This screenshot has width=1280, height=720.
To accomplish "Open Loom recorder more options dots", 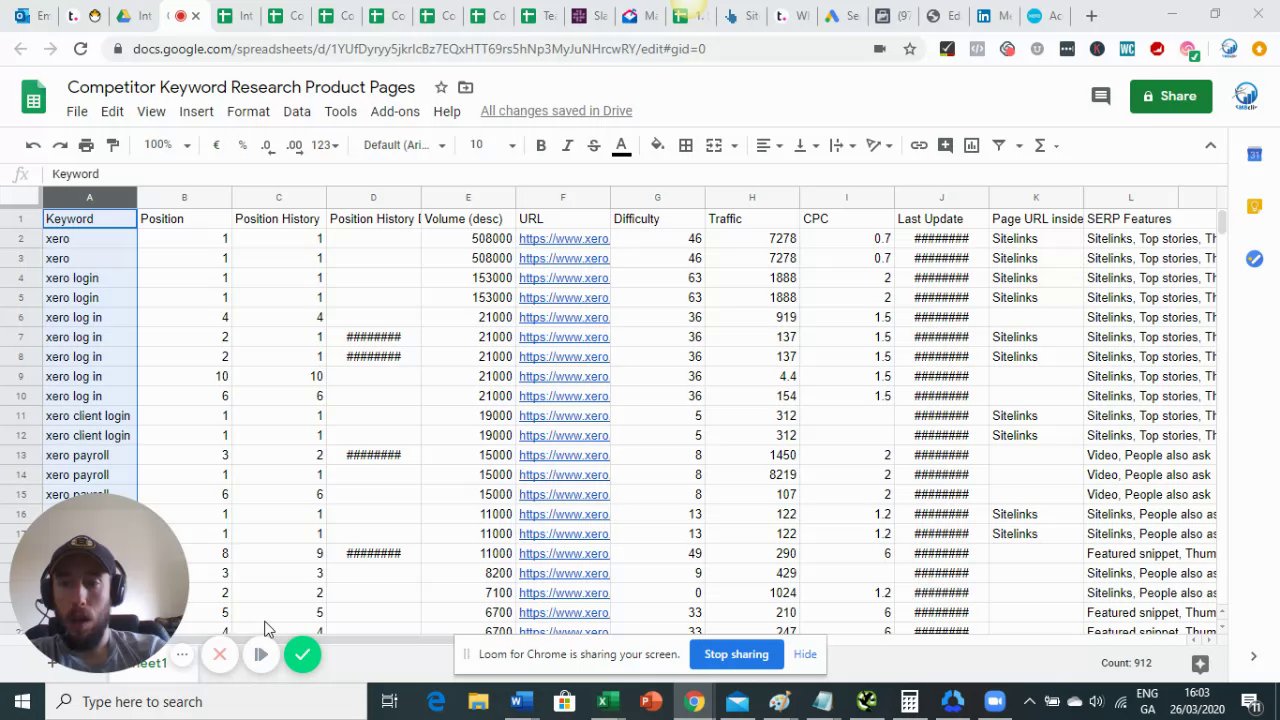I will tap(182, 655).
